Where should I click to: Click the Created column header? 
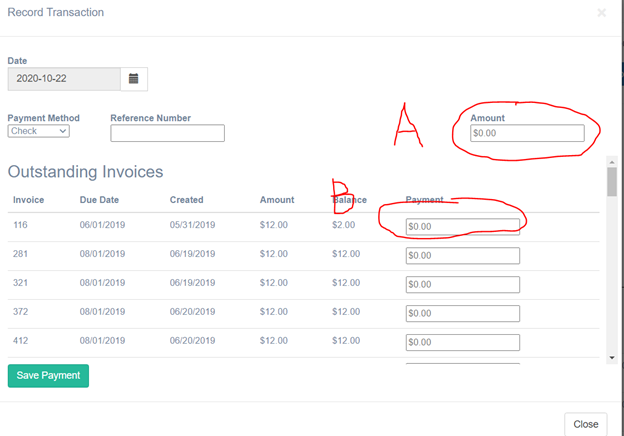tap(187, 200)
